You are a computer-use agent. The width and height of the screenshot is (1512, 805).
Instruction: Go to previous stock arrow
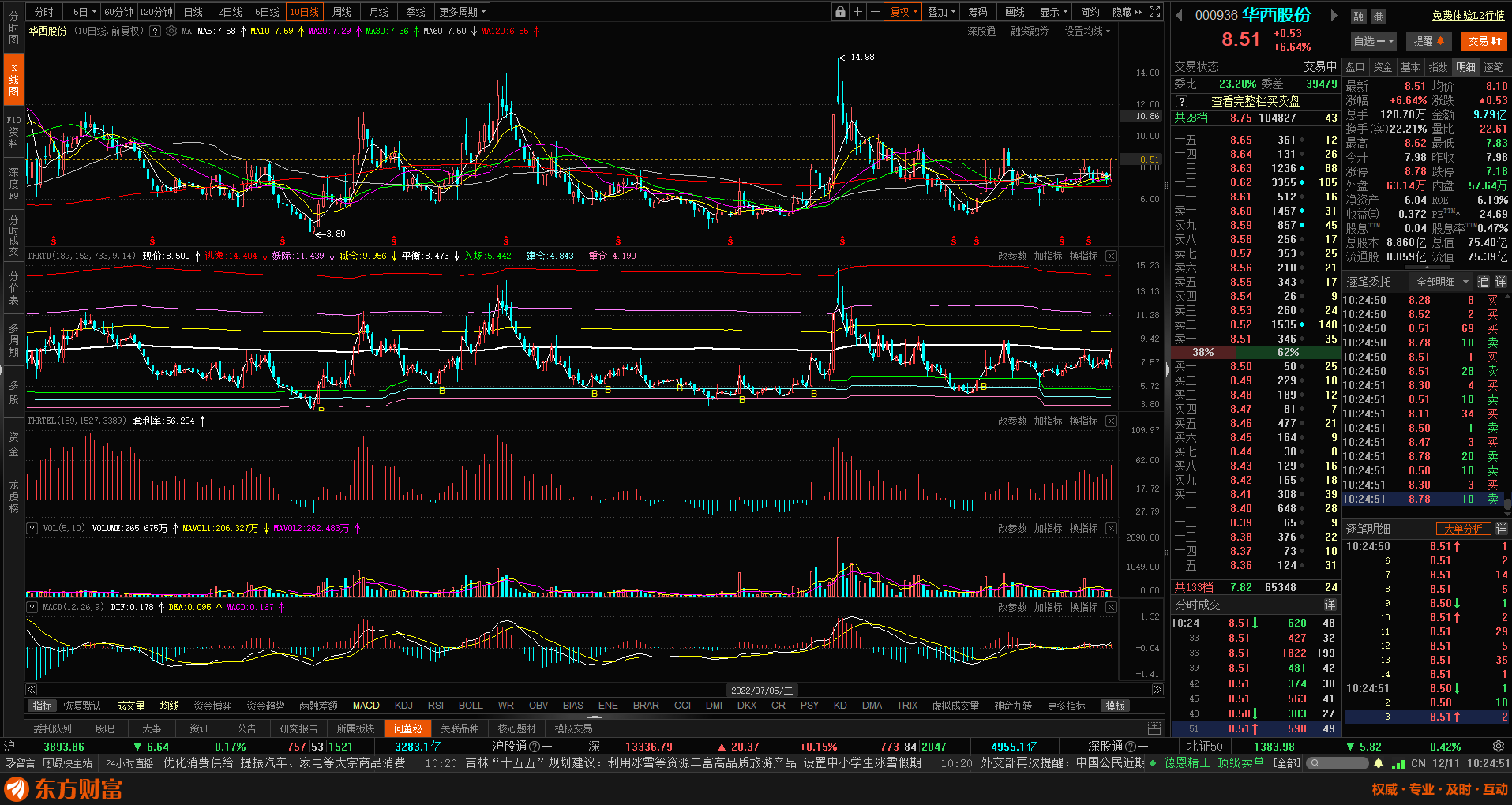pos(1180,15)
